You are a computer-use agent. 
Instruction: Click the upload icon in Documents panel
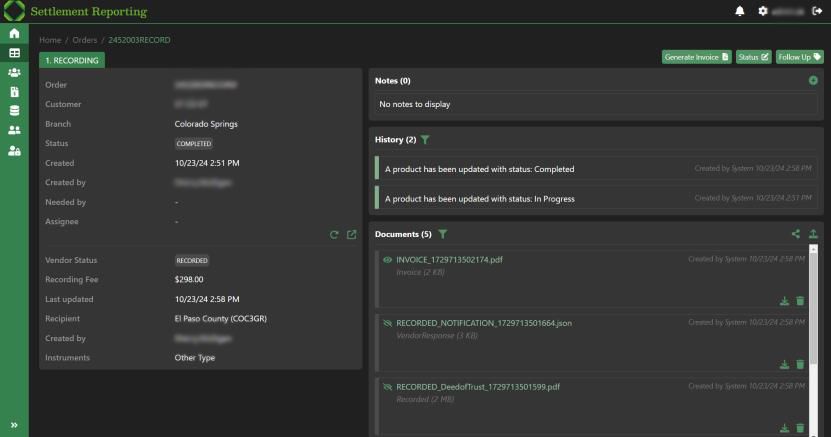point(813,234)
